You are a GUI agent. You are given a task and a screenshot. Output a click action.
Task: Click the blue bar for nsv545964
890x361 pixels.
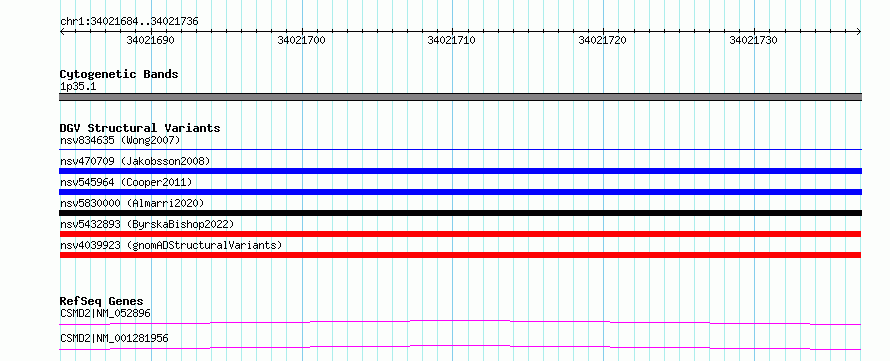[x=460, y=192]
